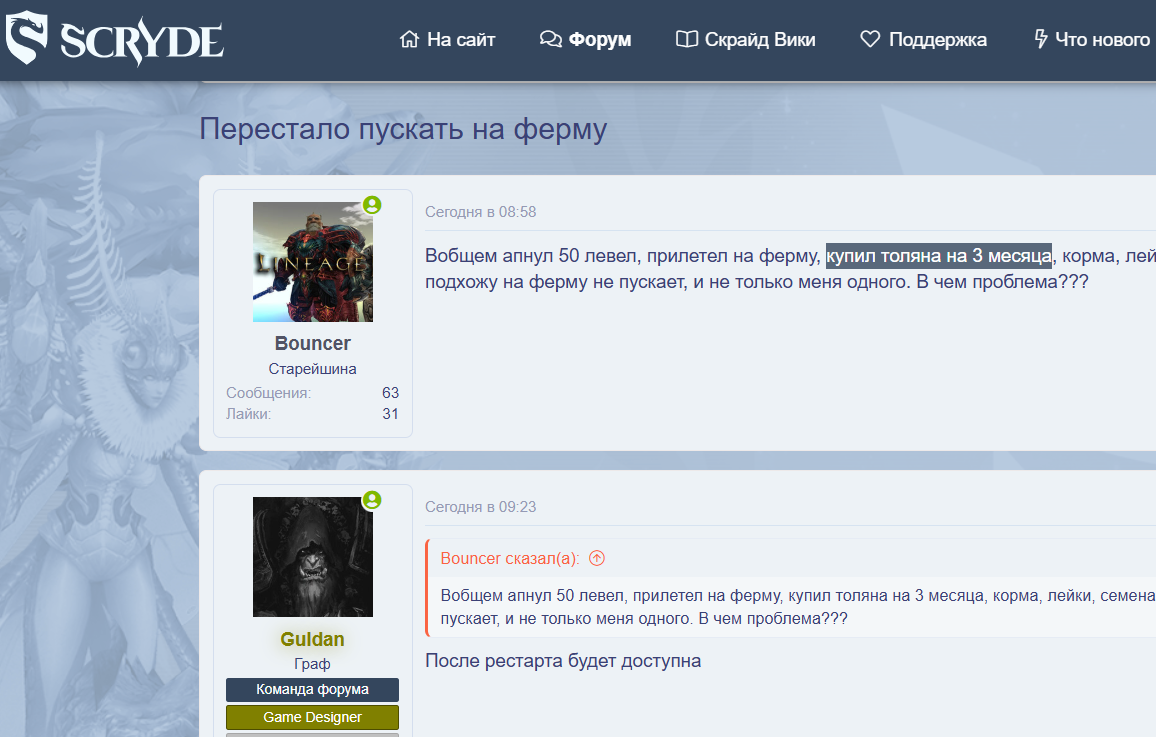Click Guldan's green online status badge
Image resolution: width=1156 pixels, height=737 pixels.
tap(372, 500)
